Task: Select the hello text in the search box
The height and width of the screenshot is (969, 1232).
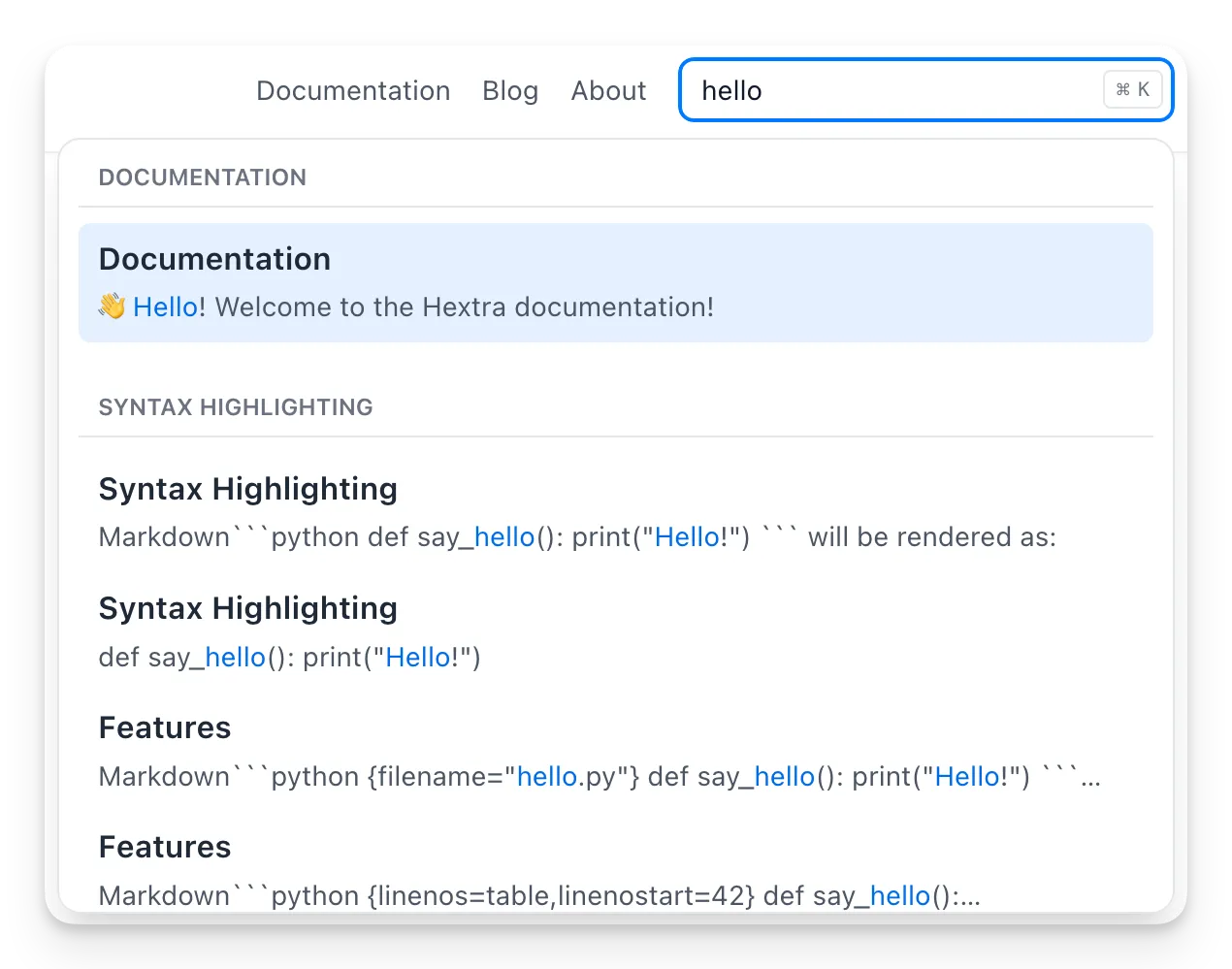Action: point(731,90)
